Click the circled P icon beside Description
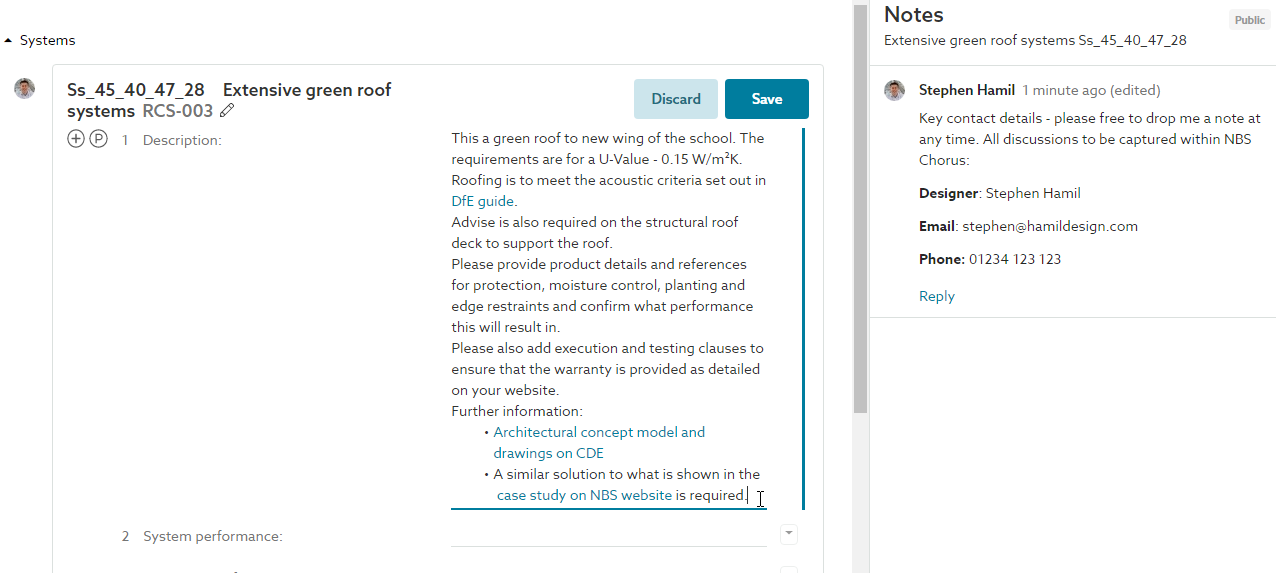 pos(98,139)
